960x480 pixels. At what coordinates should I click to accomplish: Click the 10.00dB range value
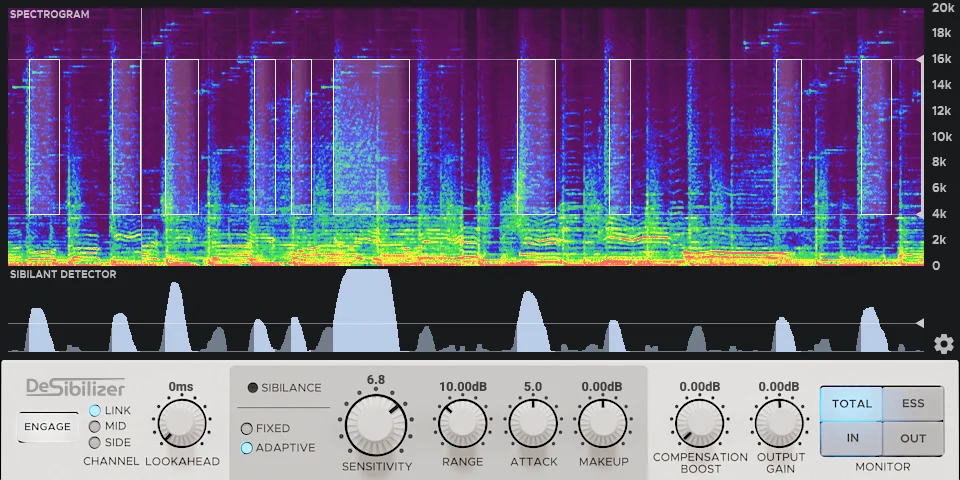(x=463, y=386)
